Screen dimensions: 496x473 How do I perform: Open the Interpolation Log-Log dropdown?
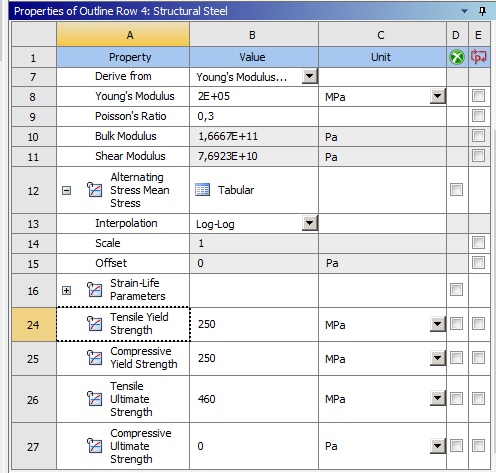310,223
